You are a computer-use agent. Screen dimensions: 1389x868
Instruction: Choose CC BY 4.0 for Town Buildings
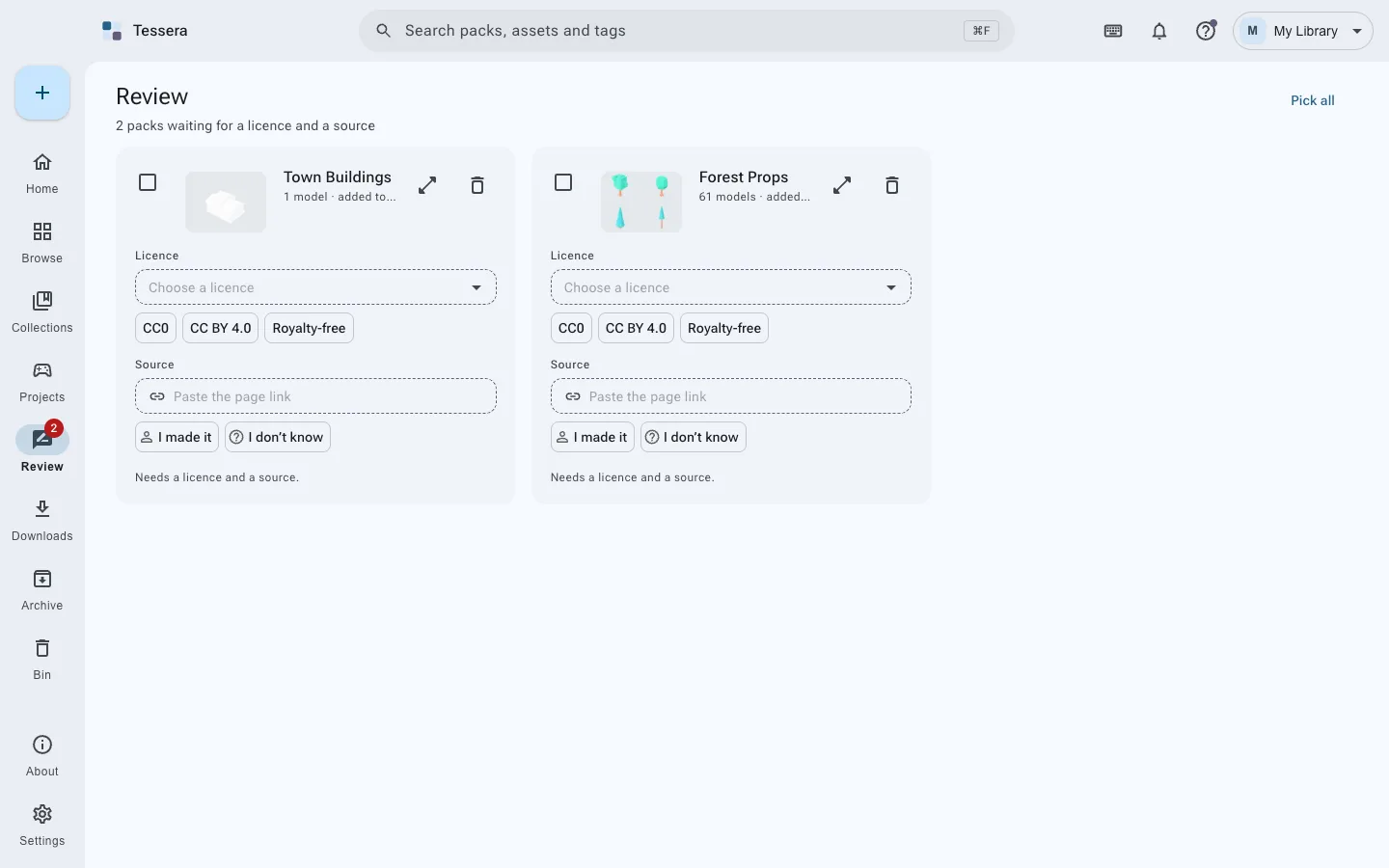tap(221, 328)
